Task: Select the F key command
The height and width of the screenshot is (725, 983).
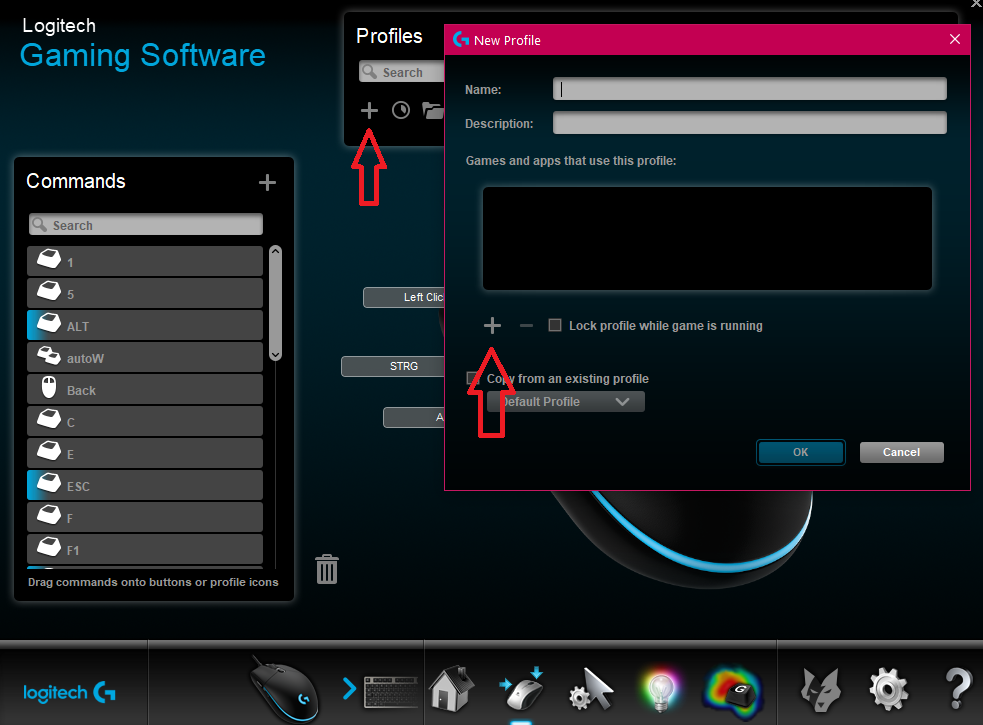Action: (x=145, y=517)
